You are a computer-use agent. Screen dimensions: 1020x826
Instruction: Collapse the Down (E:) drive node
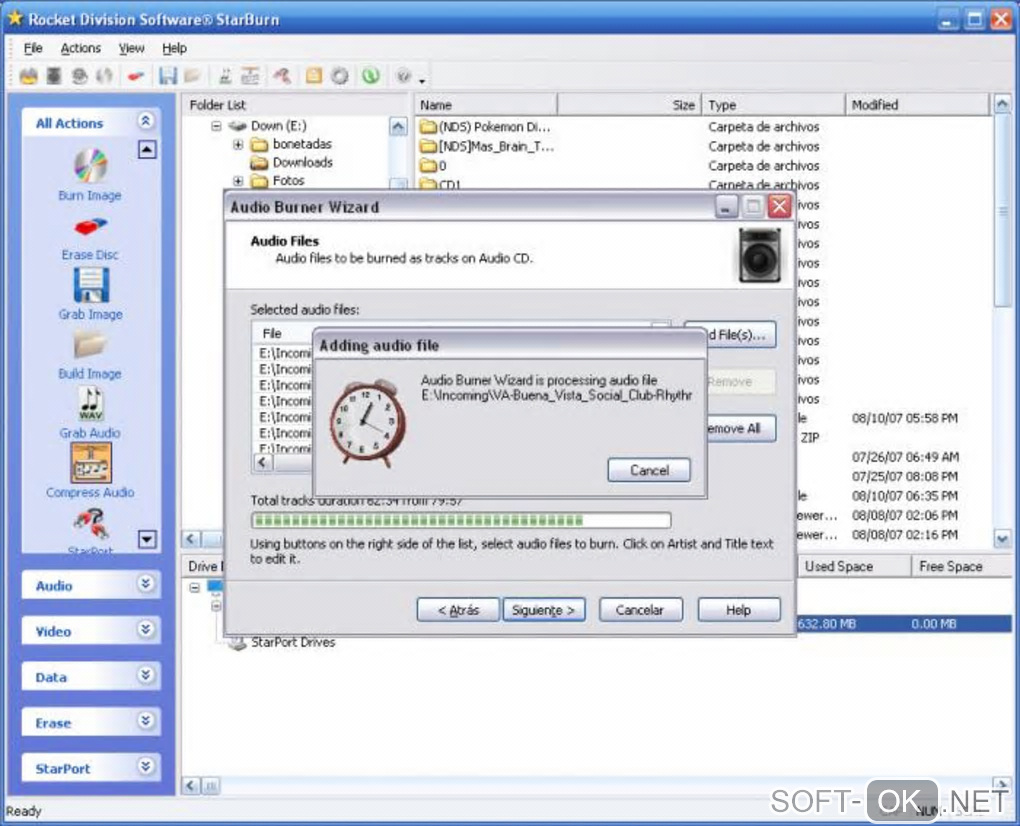point(216,126)
